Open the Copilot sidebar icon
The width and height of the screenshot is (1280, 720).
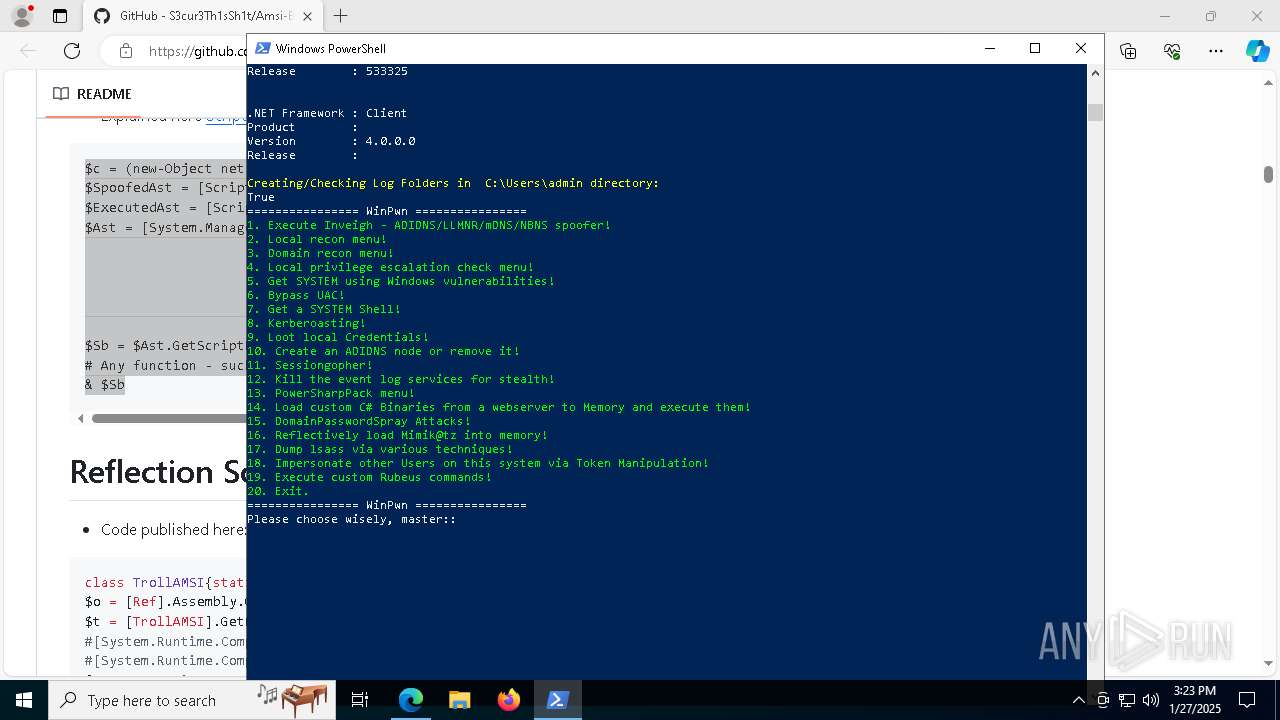point(1257,51)
